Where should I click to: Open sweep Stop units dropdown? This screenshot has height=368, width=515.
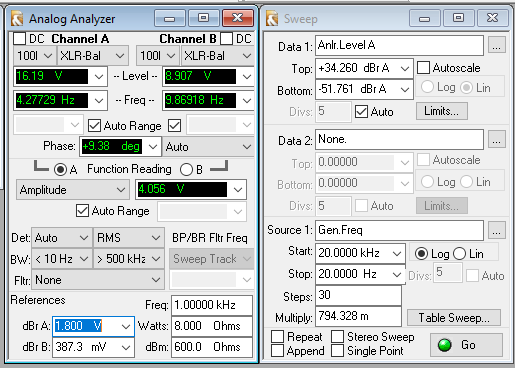[397, 274]
